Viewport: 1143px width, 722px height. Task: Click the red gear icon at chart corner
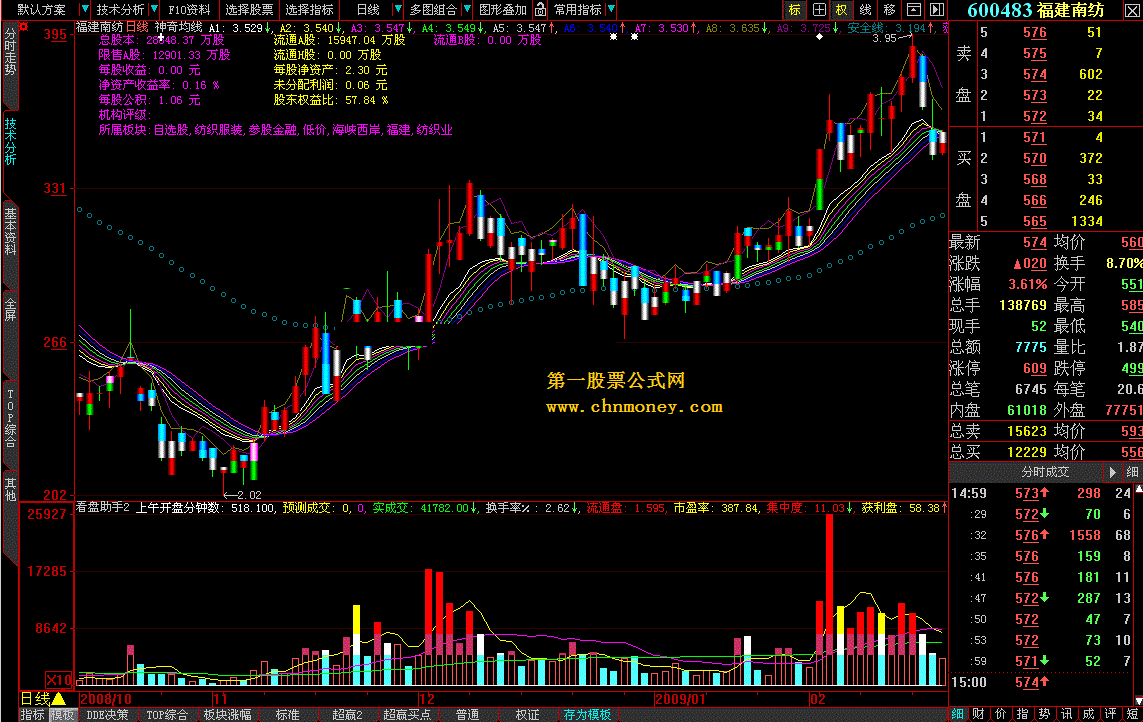[24, 26]
